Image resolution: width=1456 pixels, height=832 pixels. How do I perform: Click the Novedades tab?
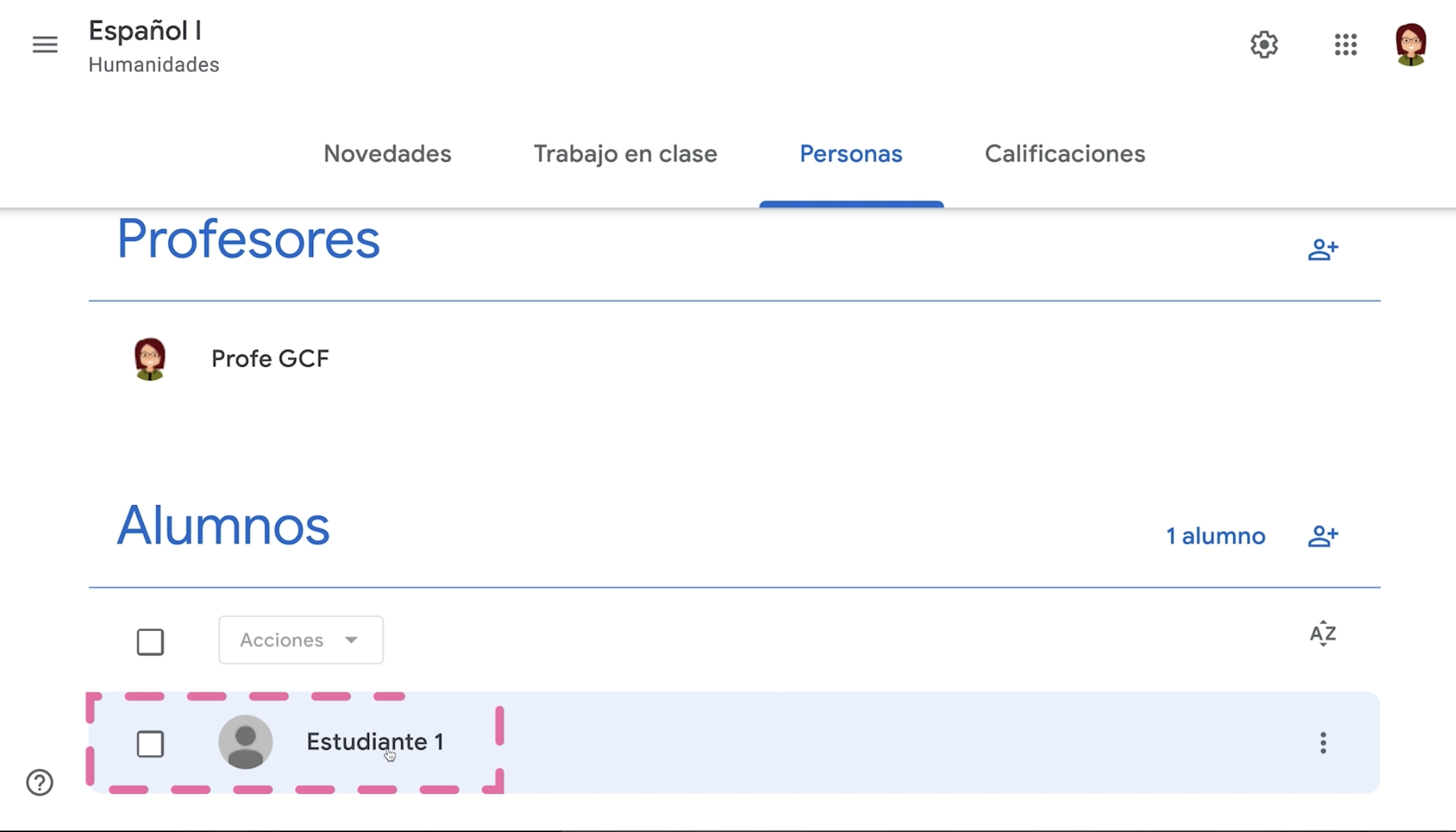(x=387, y=154)
